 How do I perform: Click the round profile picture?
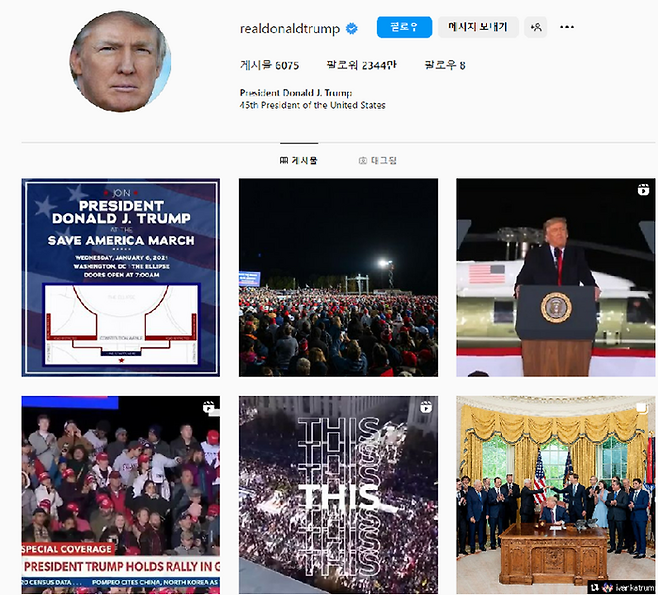tap(120, 62)
